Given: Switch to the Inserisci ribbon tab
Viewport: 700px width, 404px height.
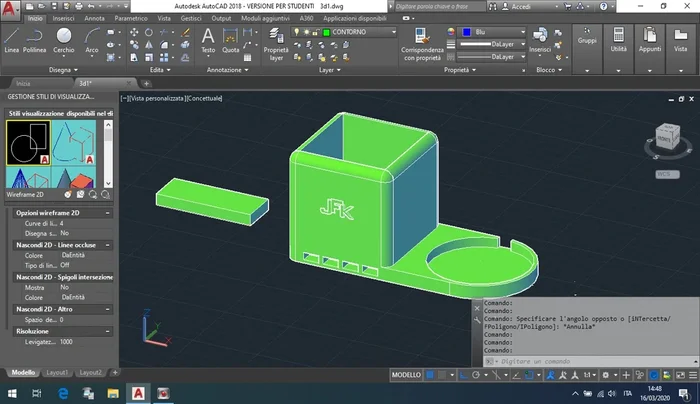Looking at the screenshot, I should pyautogui.click(x=63, y=18).
